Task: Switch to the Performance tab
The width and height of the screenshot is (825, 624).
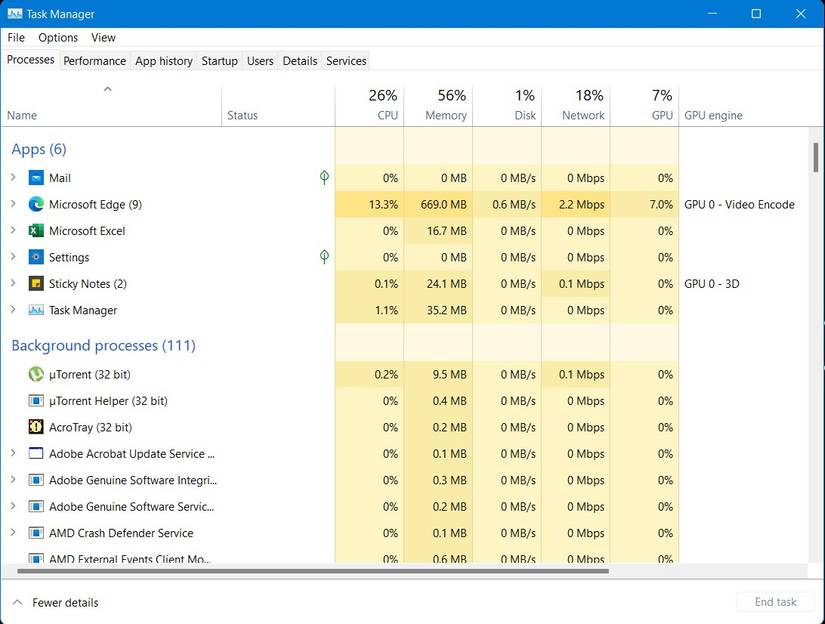Action: pyautogui.click(x=95, y=61)
